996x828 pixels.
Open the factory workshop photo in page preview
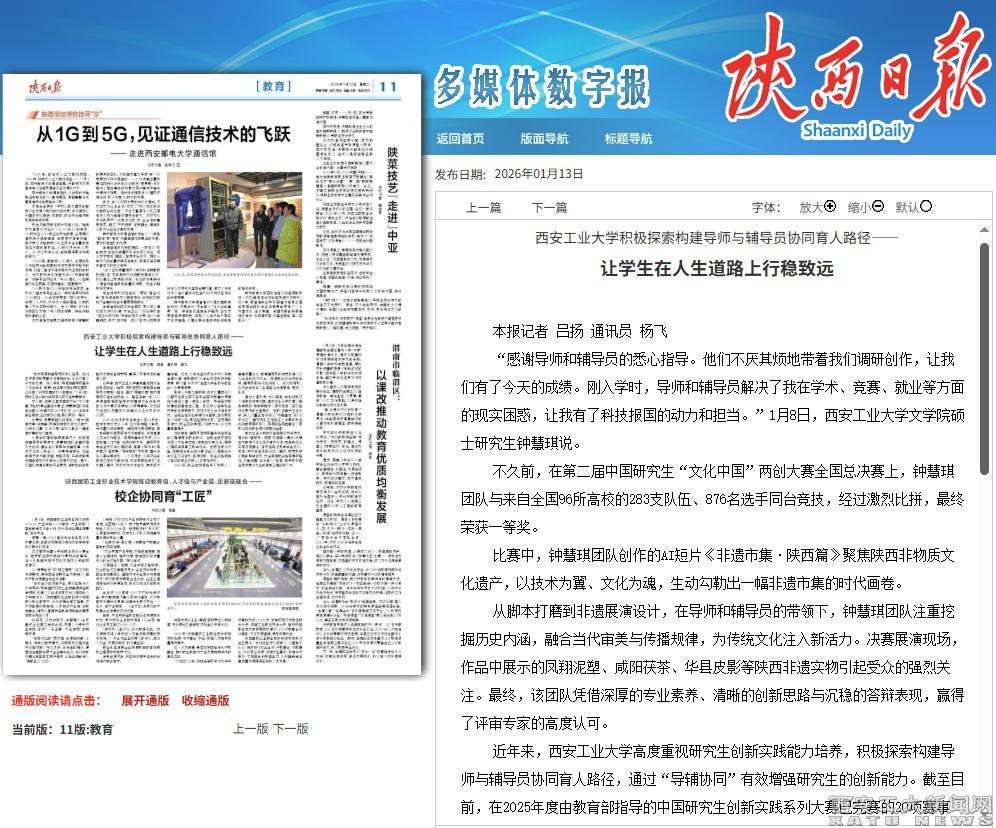(x=234, y=557)
